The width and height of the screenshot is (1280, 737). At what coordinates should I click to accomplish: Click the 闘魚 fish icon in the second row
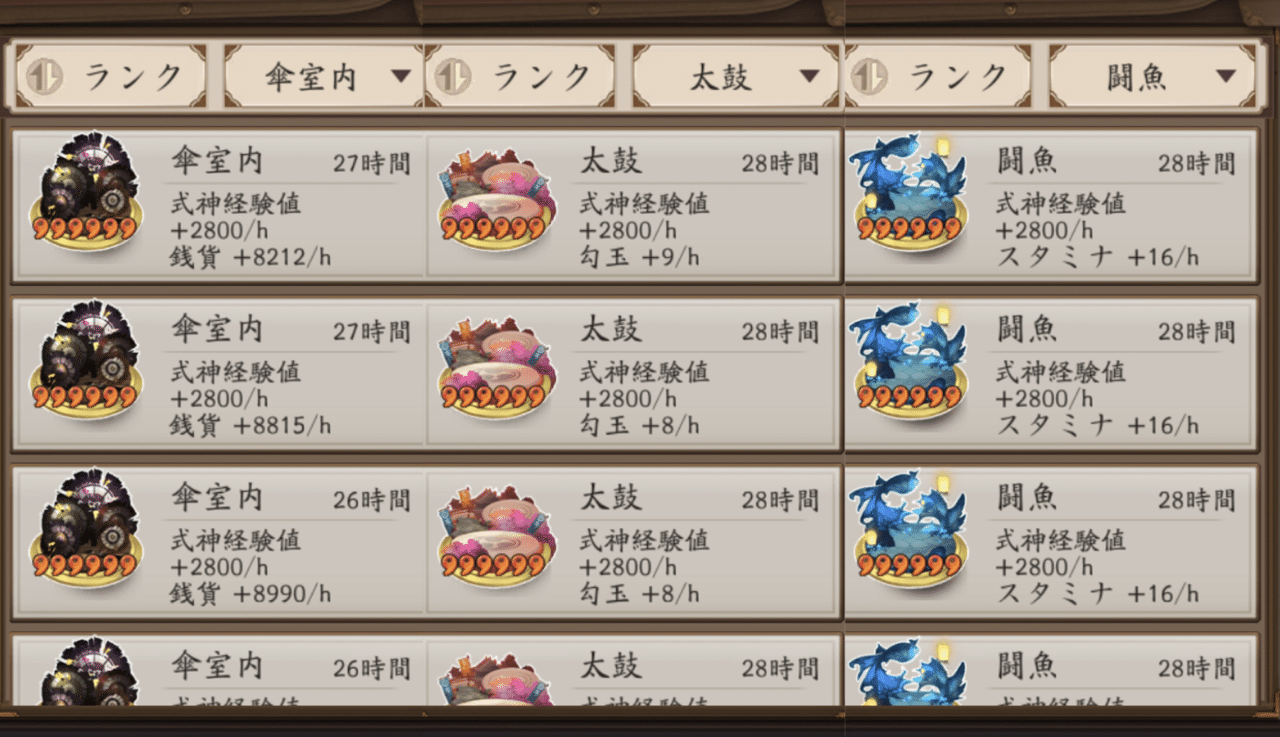(x=911, y=361)
